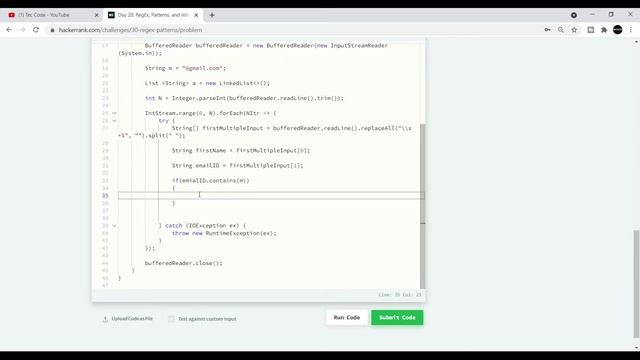Click the Line/Col status indicator
Viewport: 640px width, 360px height.
coord(400,295)
